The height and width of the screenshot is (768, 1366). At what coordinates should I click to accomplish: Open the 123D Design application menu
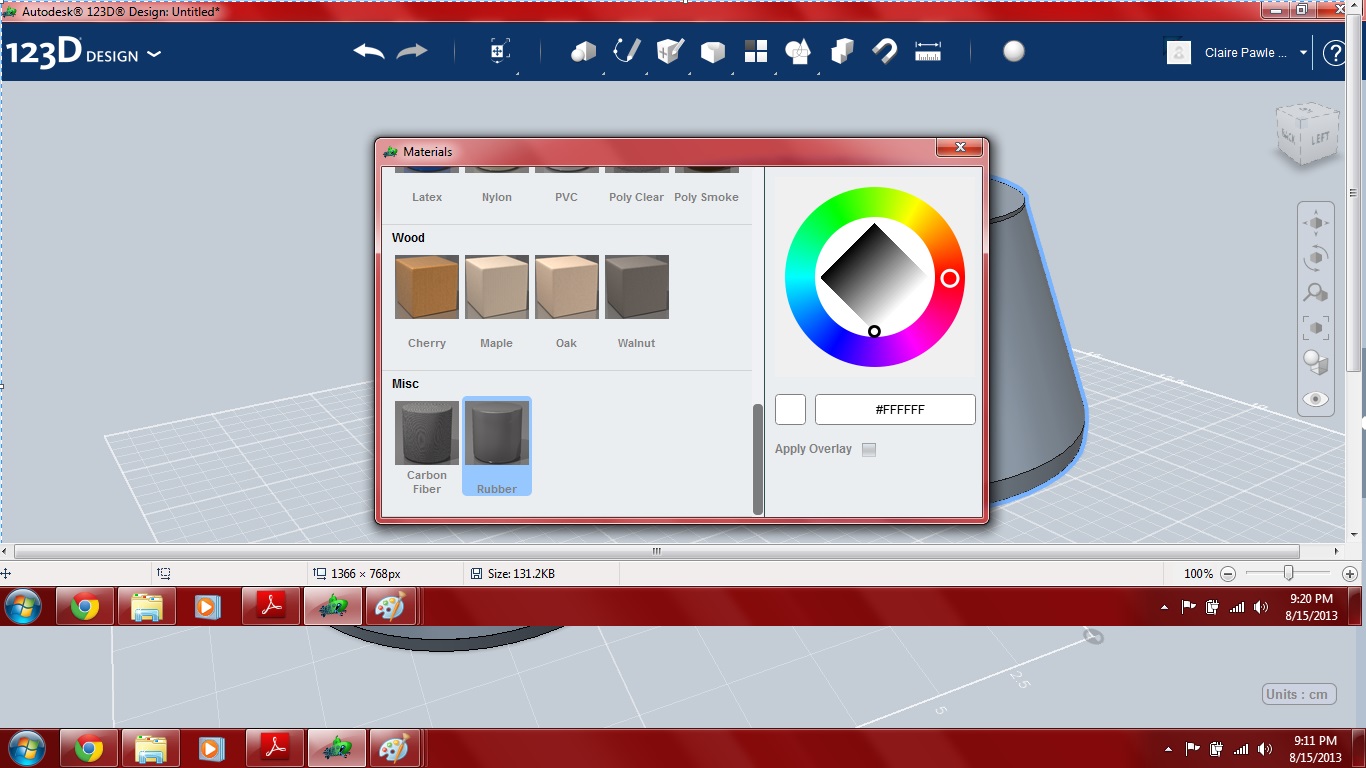(83, 54)
